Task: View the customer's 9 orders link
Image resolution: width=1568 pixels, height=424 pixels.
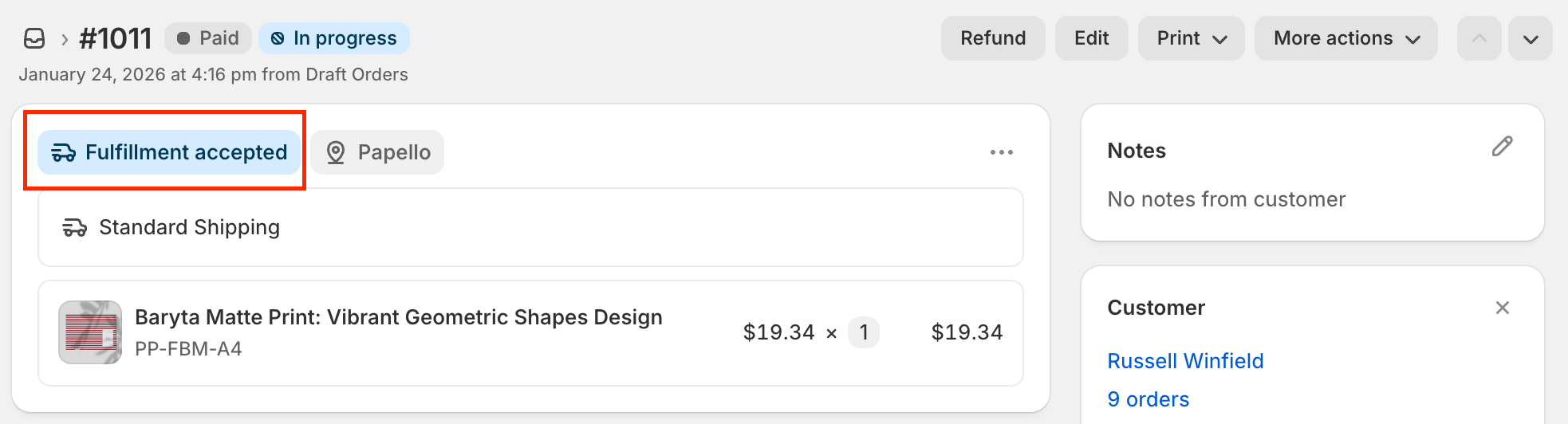Action: [x=1148, y=399]
